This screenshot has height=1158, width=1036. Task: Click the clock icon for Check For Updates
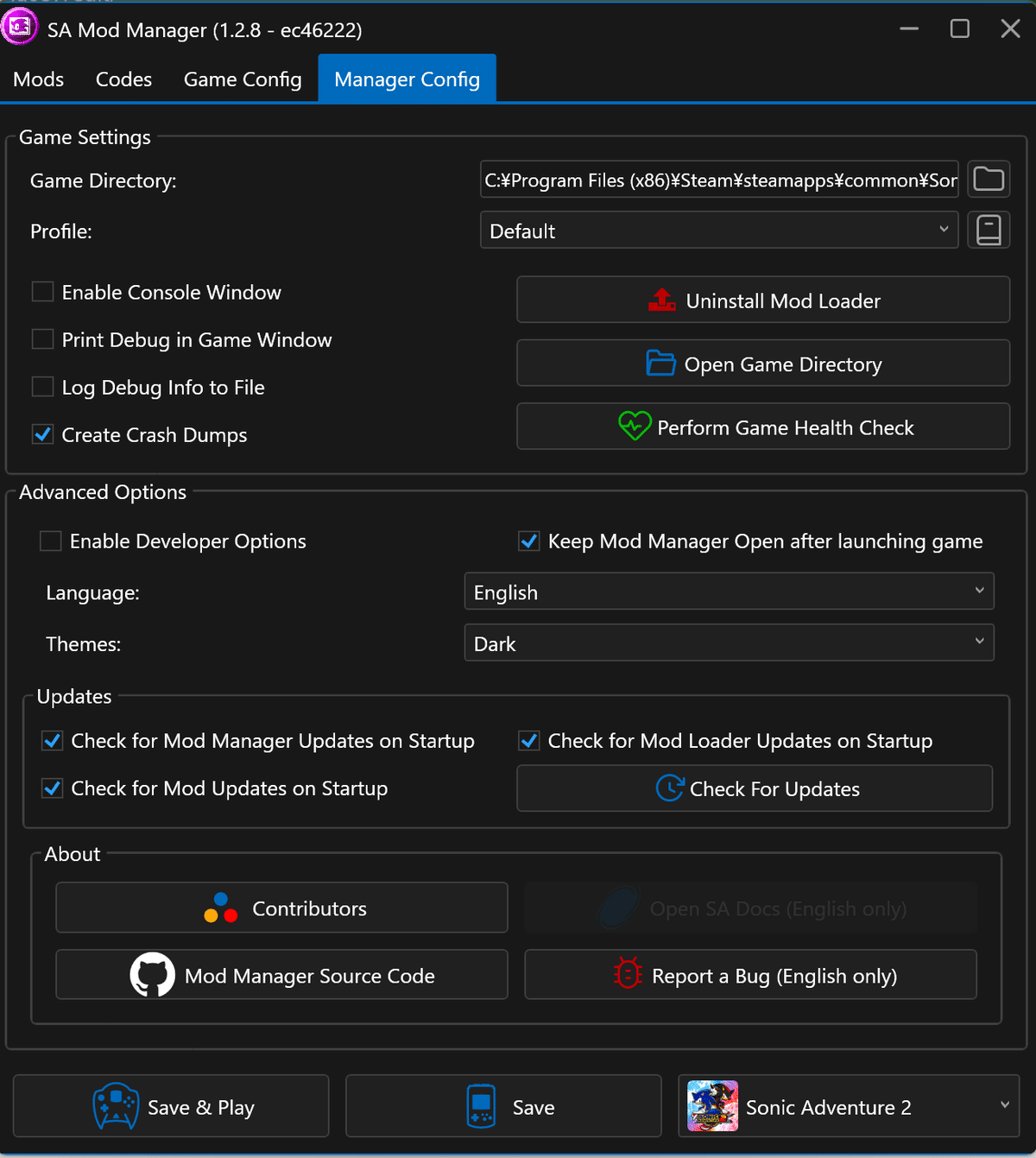669,788
